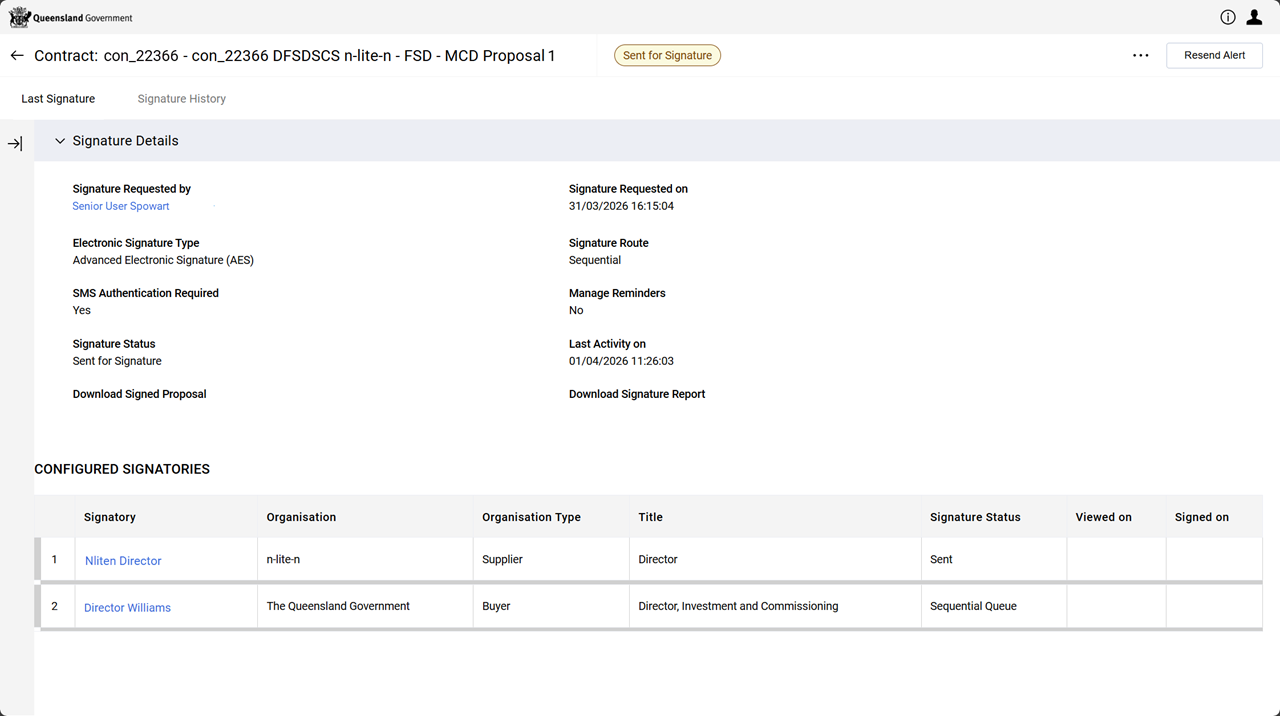Open the user profile icon
The width and height of the screenshot is (1280, 716).
coord(1254,17)
